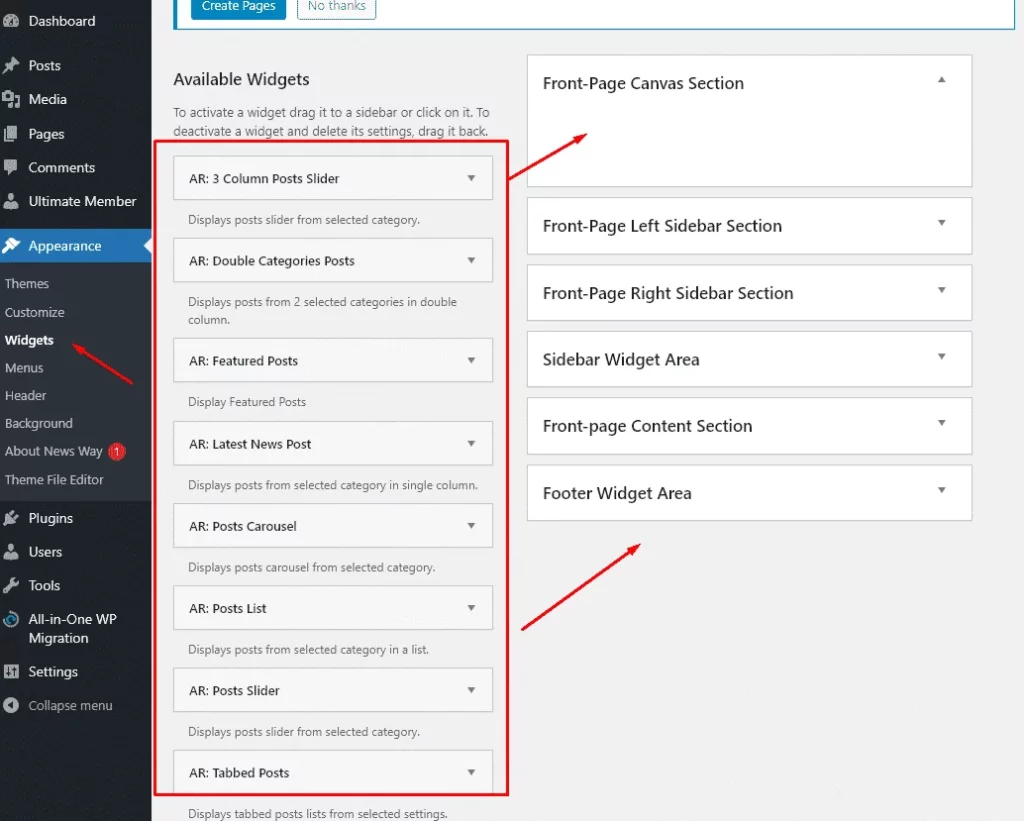Expand AR: 3 Column Posts Slider widget
Viewport: 1024px width, 821px height.
coord(471,178)
